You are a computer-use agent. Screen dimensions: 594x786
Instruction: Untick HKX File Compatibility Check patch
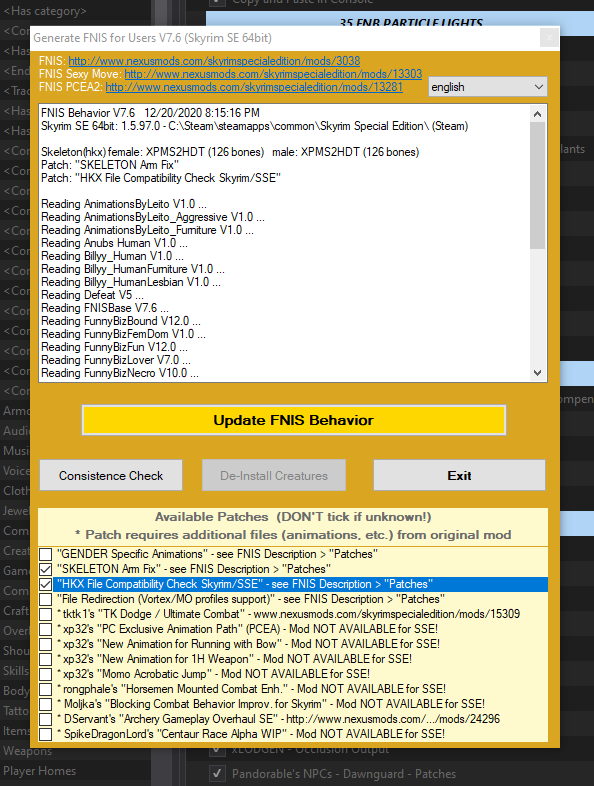[46, 584]
